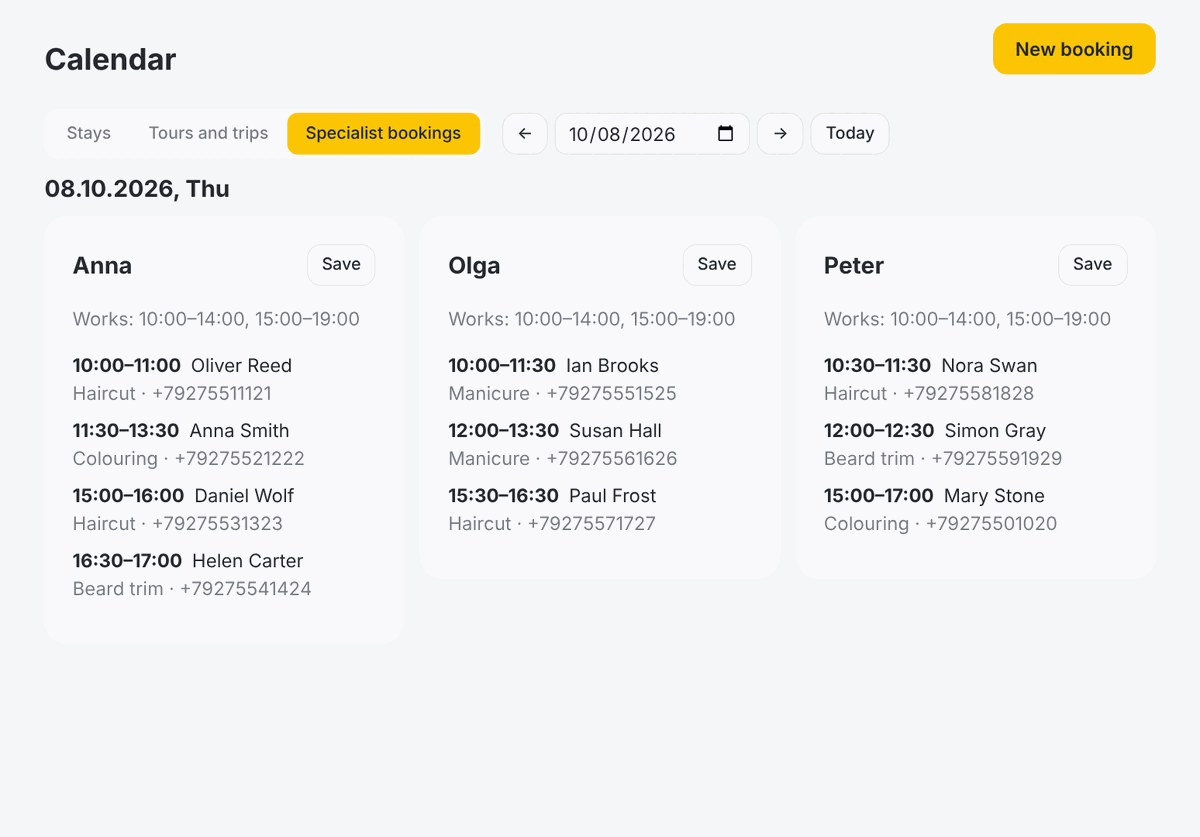Click Haircut · +79275531323 details
This screenshot has height=837, width=1200.
click(x=178, y=524)
